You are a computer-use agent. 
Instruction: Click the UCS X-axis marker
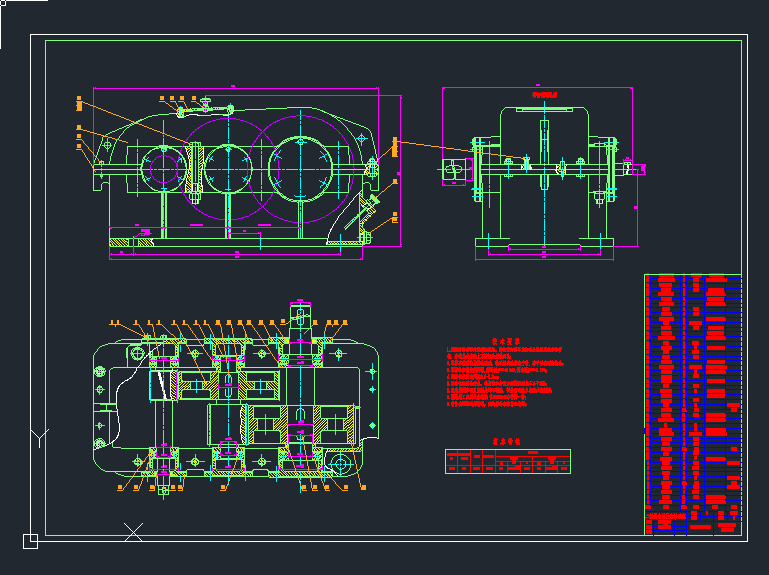click(x=133, y=531)
